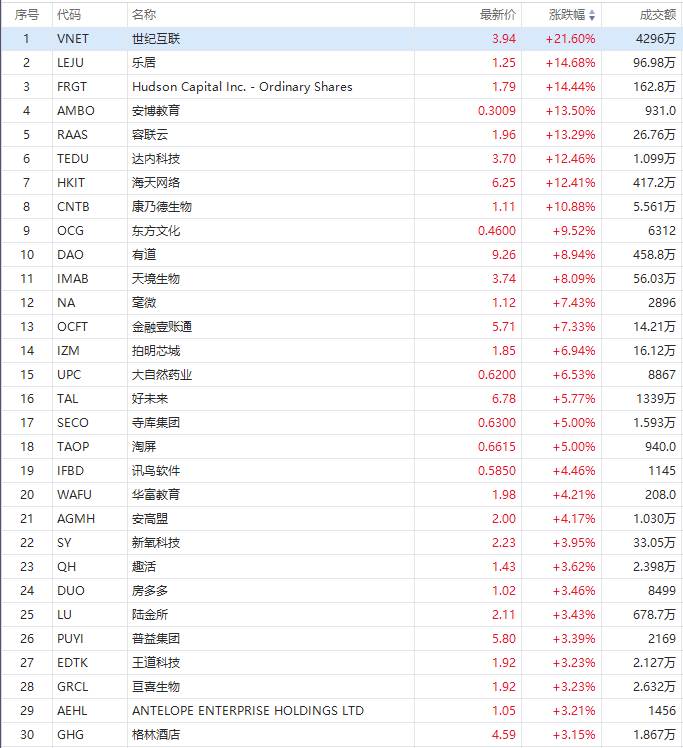Open the 陆金所 stock name
This screenshot has width=683, height=748.
150,614
